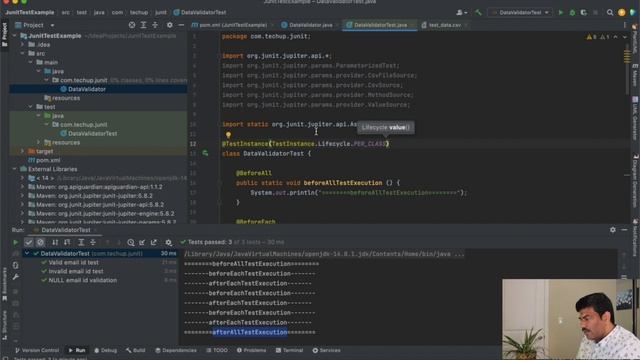The width and height of the screenshot is (640, 360).
Task: Open Test History clock icon in Run toolbar
Action: point(131,242)
